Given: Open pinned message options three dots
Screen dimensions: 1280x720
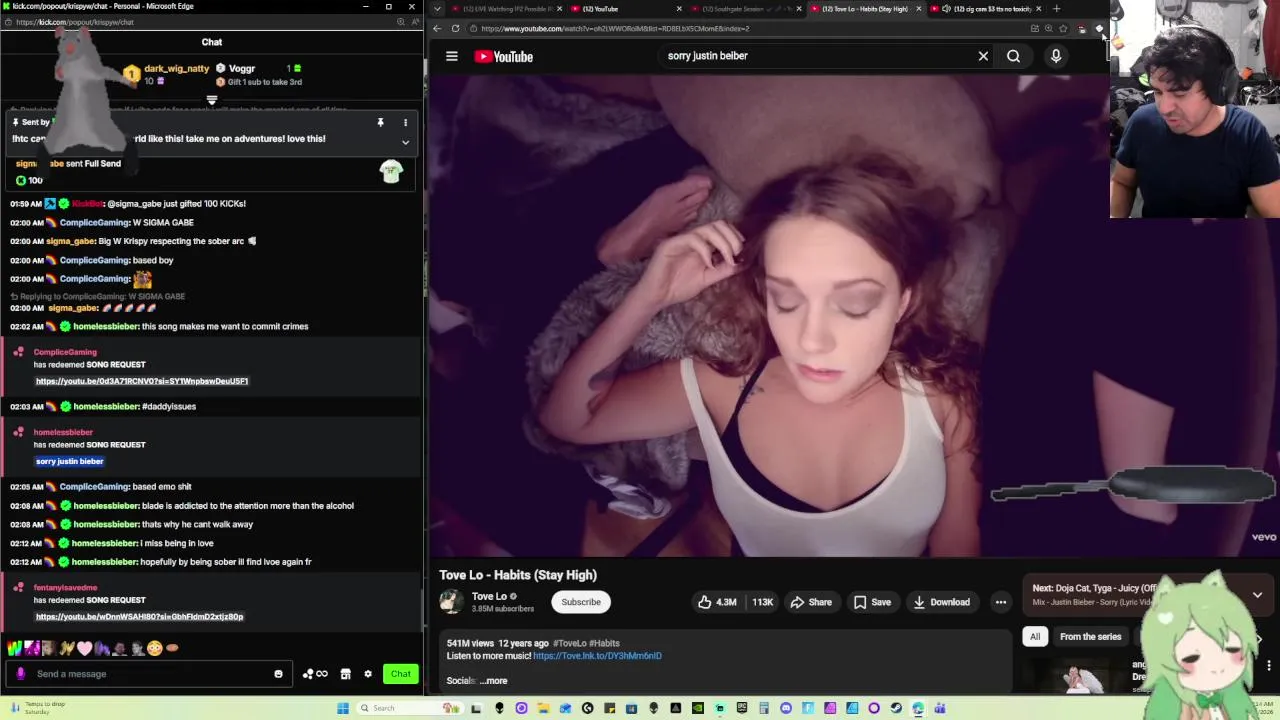Looking at the screenshot, I should [x=405, y=123].
